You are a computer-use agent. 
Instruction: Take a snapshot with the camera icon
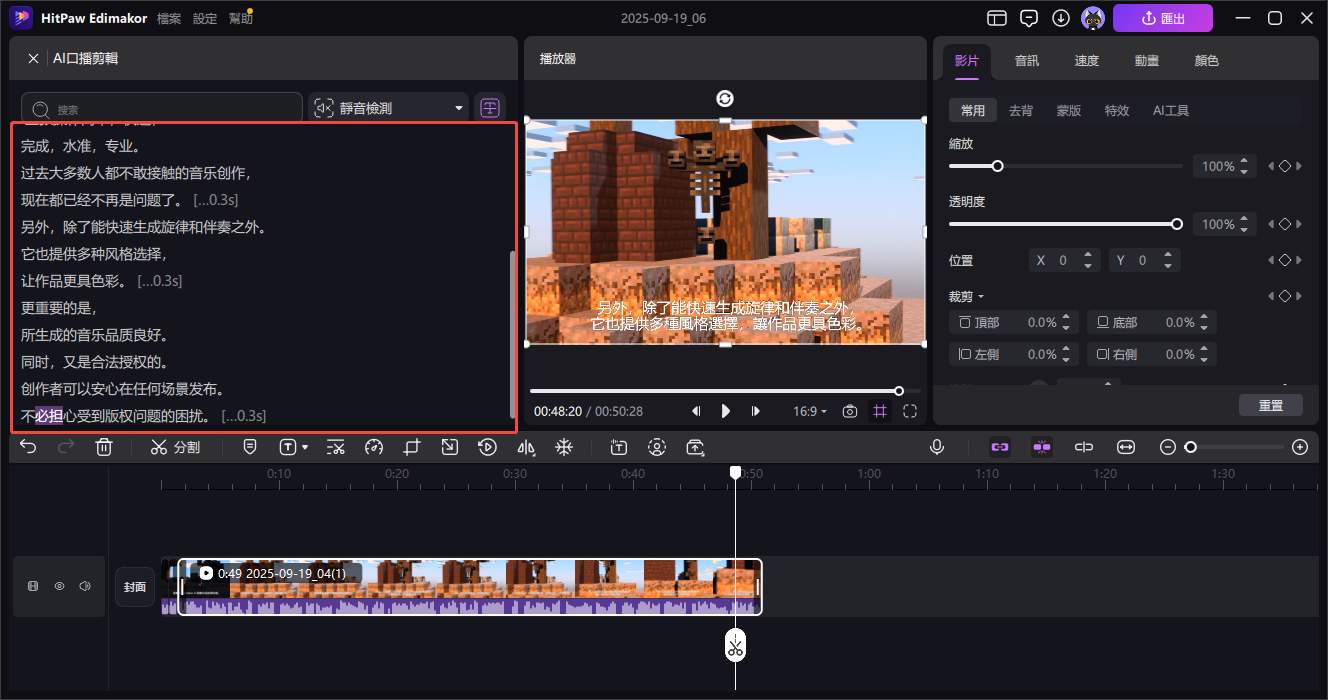pyautogui.click(x=849, y=411)
